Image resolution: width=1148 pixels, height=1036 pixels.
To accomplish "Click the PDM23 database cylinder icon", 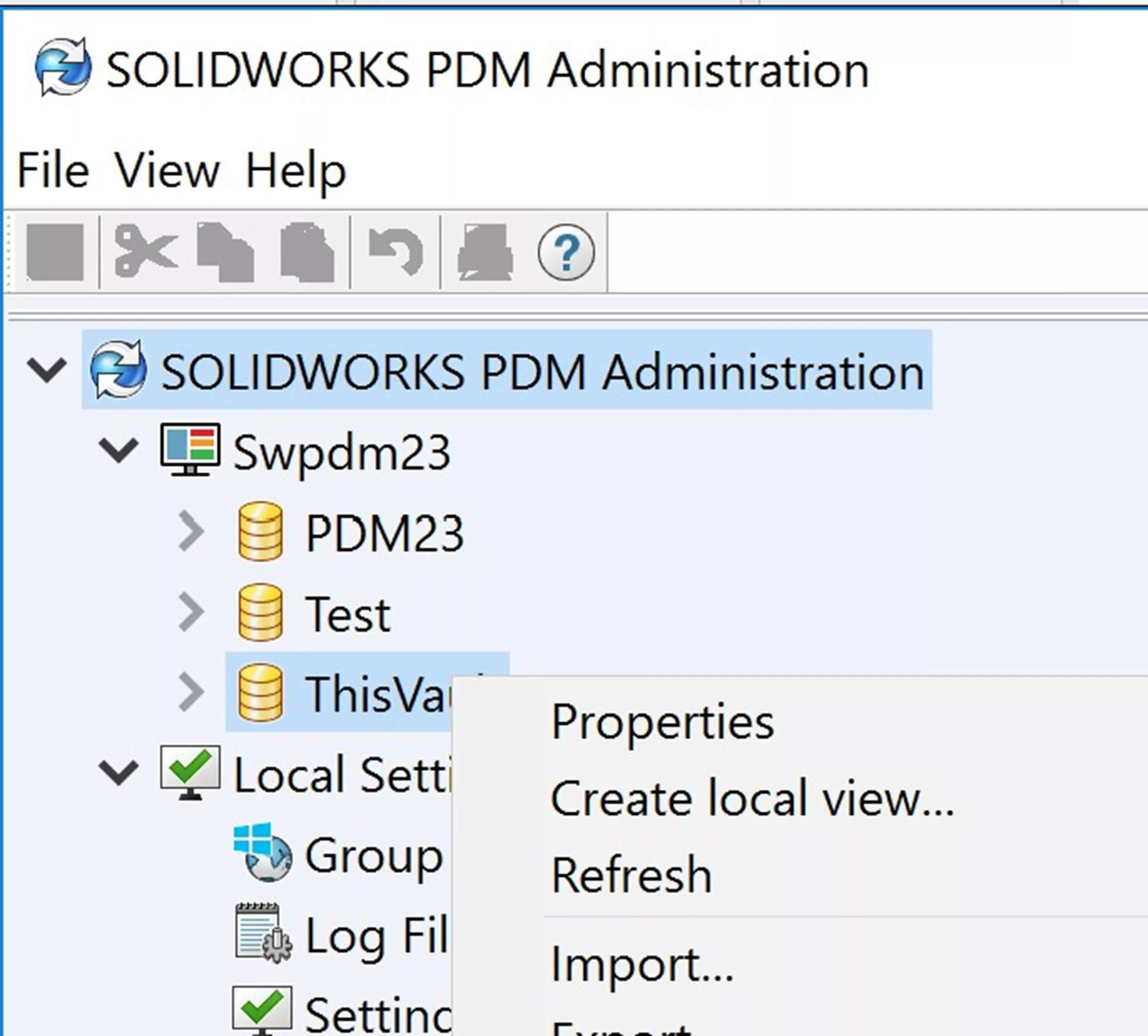I will pos(260,532).
